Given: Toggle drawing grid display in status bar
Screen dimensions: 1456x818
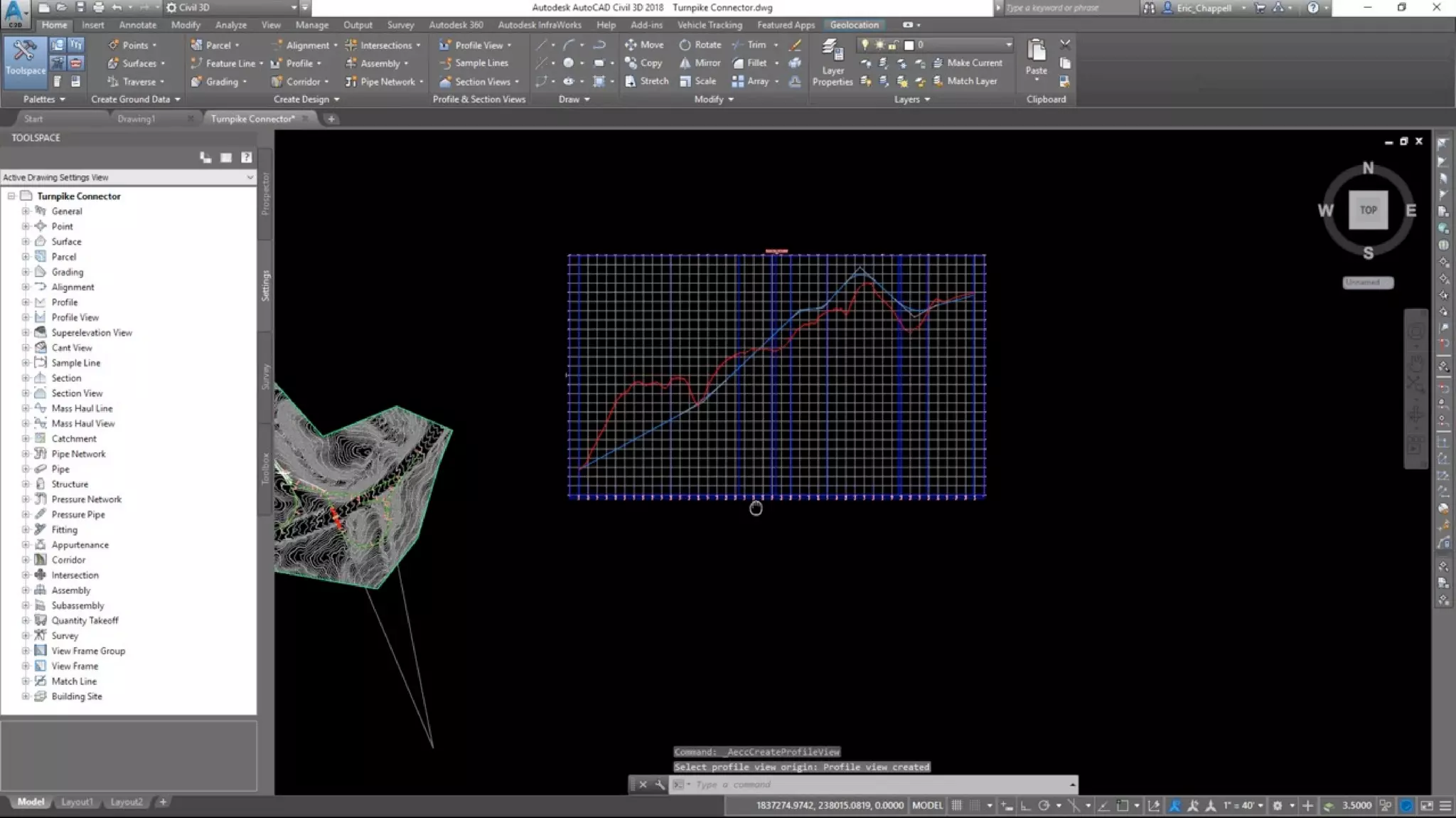Looking at the screenshot, I should (957, 805).
